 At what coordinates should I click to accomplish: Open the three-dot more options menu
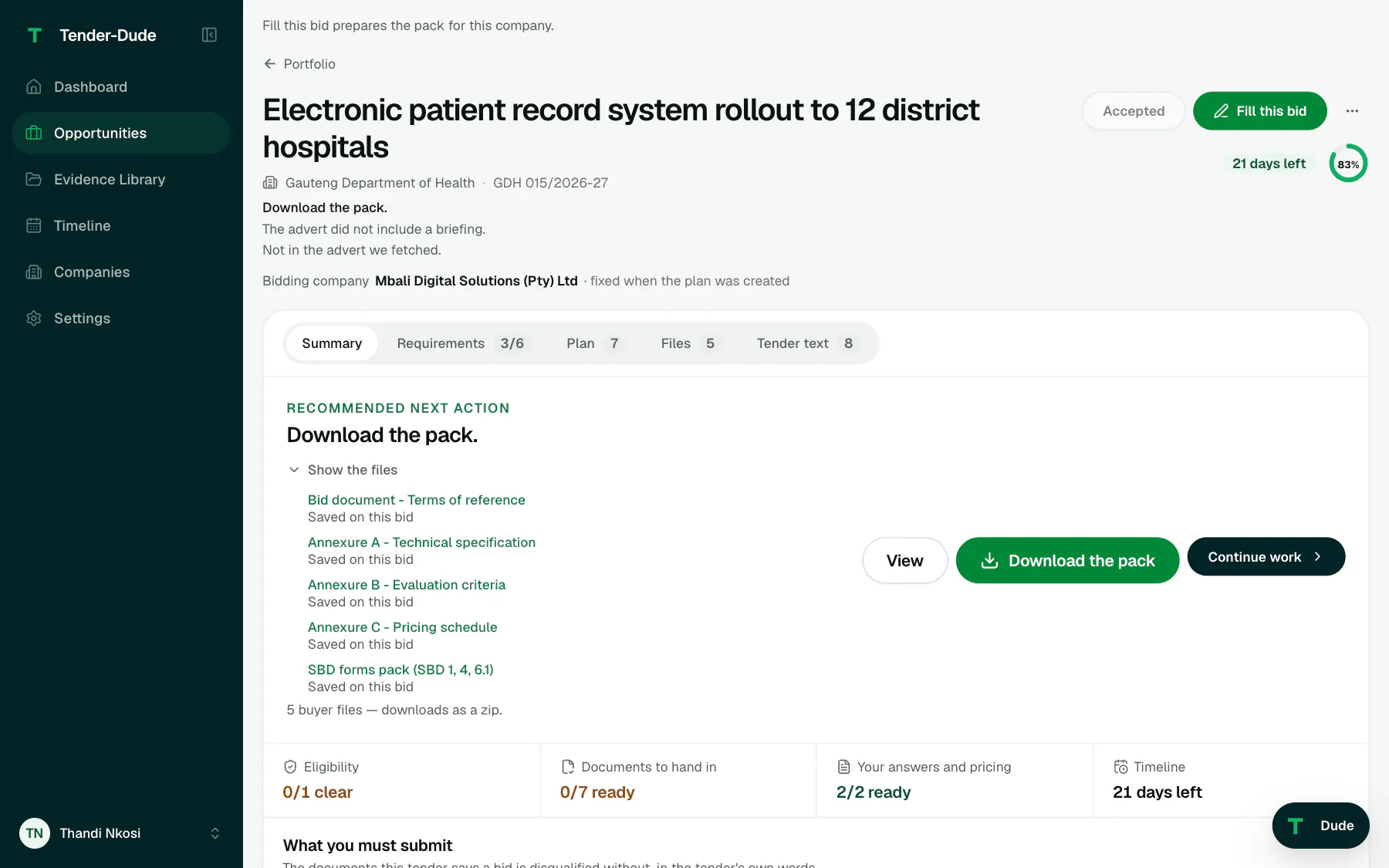coord(1352,111)
